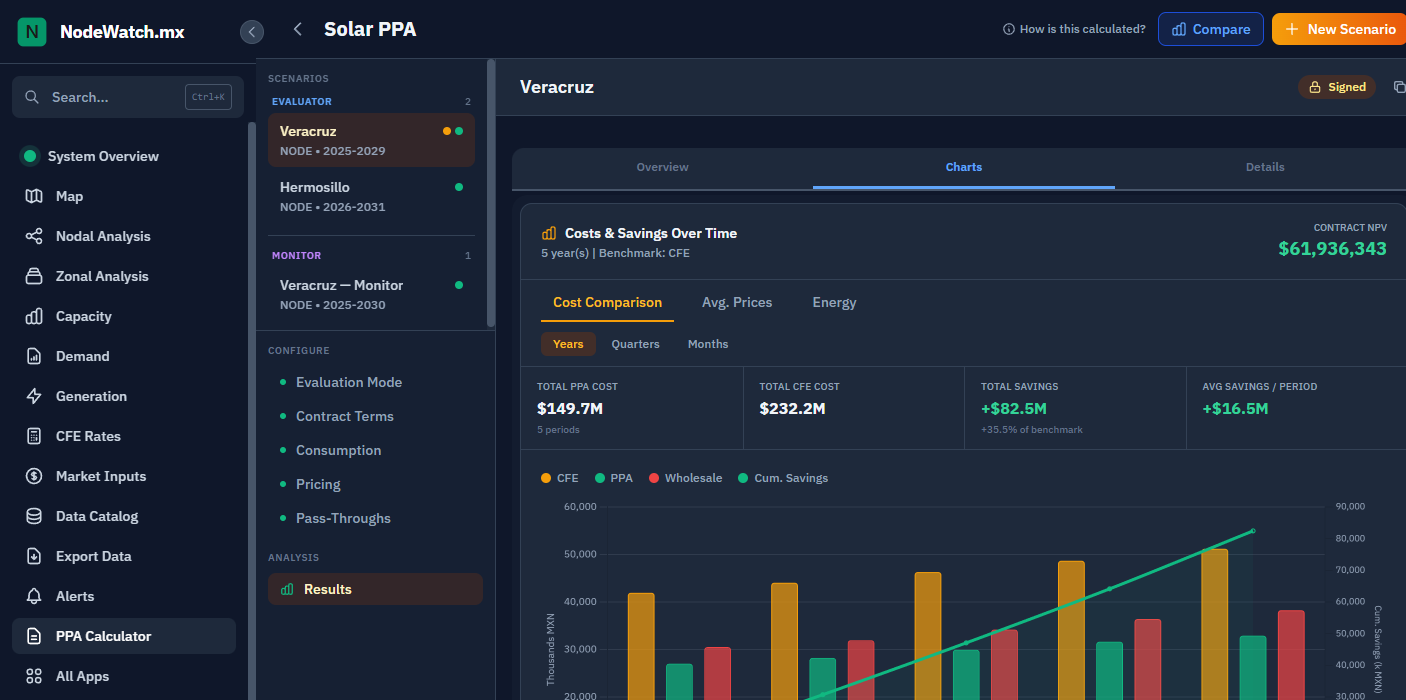The height and width of the screenshot is (700, 1406).
Task: Collapse the sidebar with the chevron button
Action: [x=252, y=32]
